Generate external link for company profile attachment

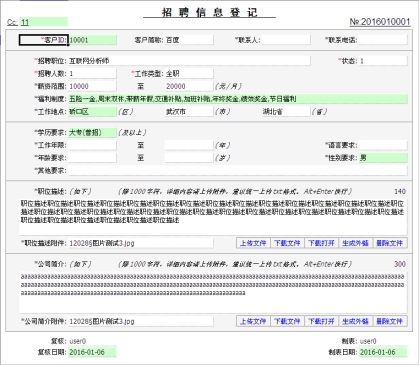tap(356, 321)
